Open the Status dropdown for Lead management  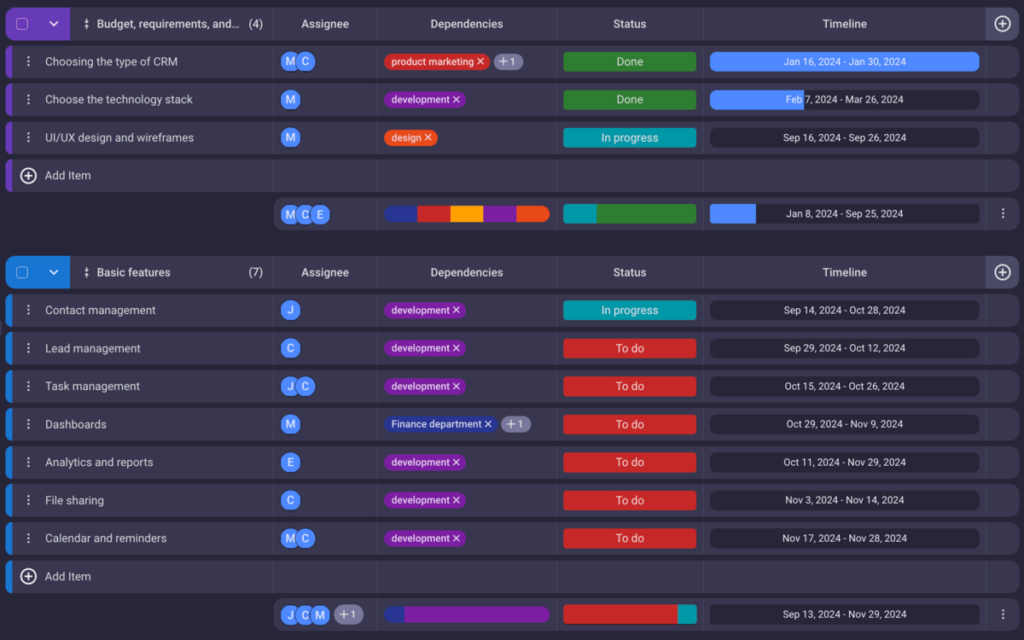click(629, 348)
